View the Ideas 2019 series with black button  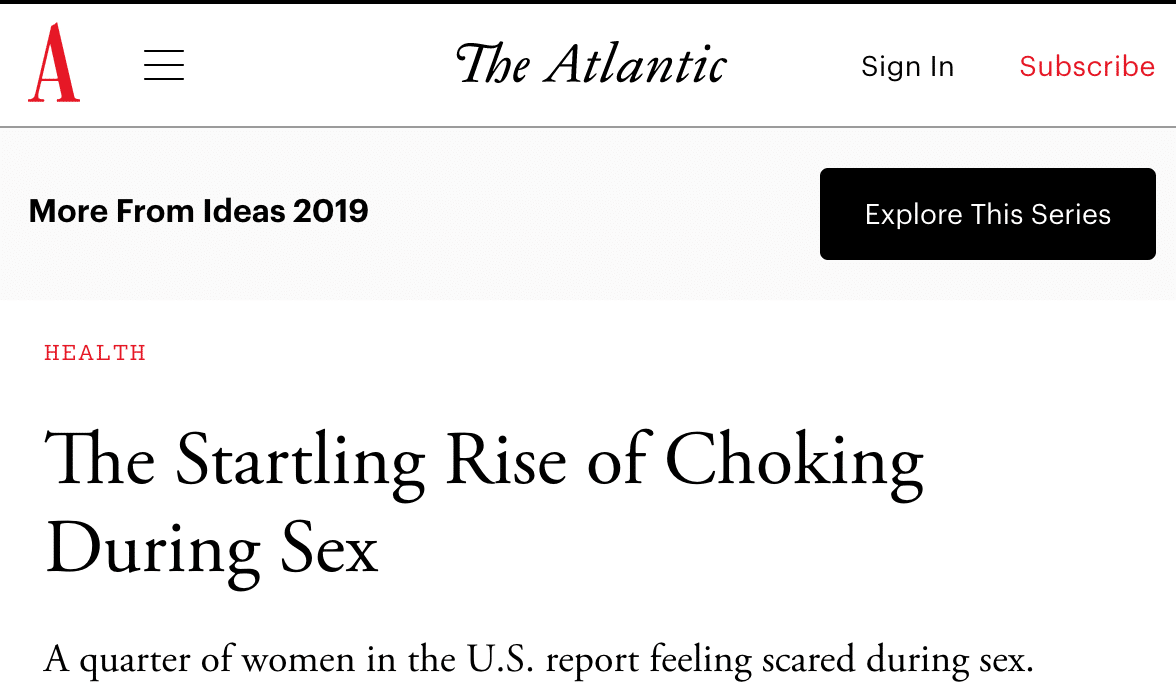point(987,214)
